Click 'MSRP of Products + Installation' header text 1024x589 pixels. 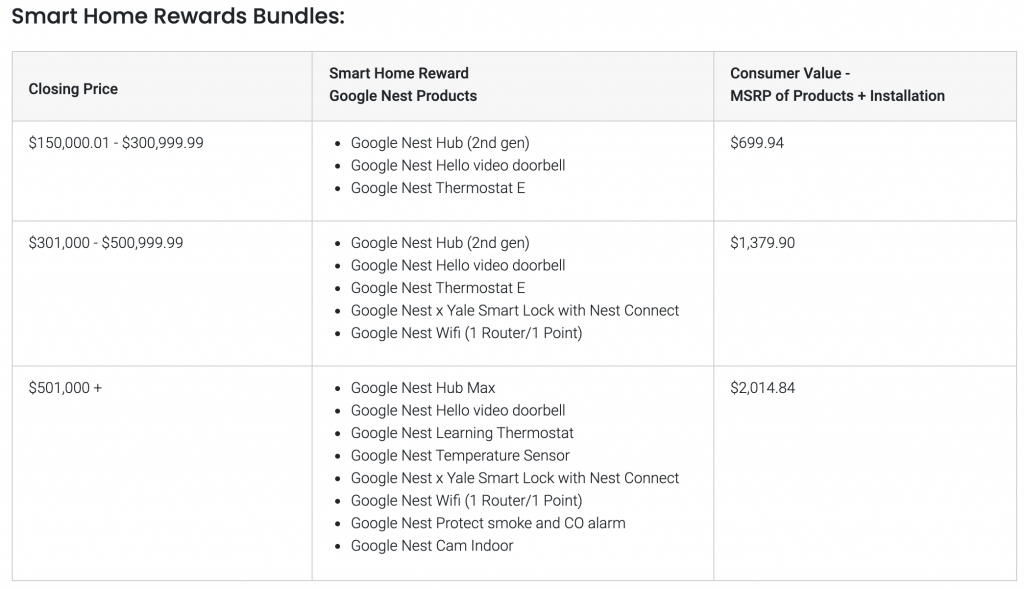click(837, 96)
